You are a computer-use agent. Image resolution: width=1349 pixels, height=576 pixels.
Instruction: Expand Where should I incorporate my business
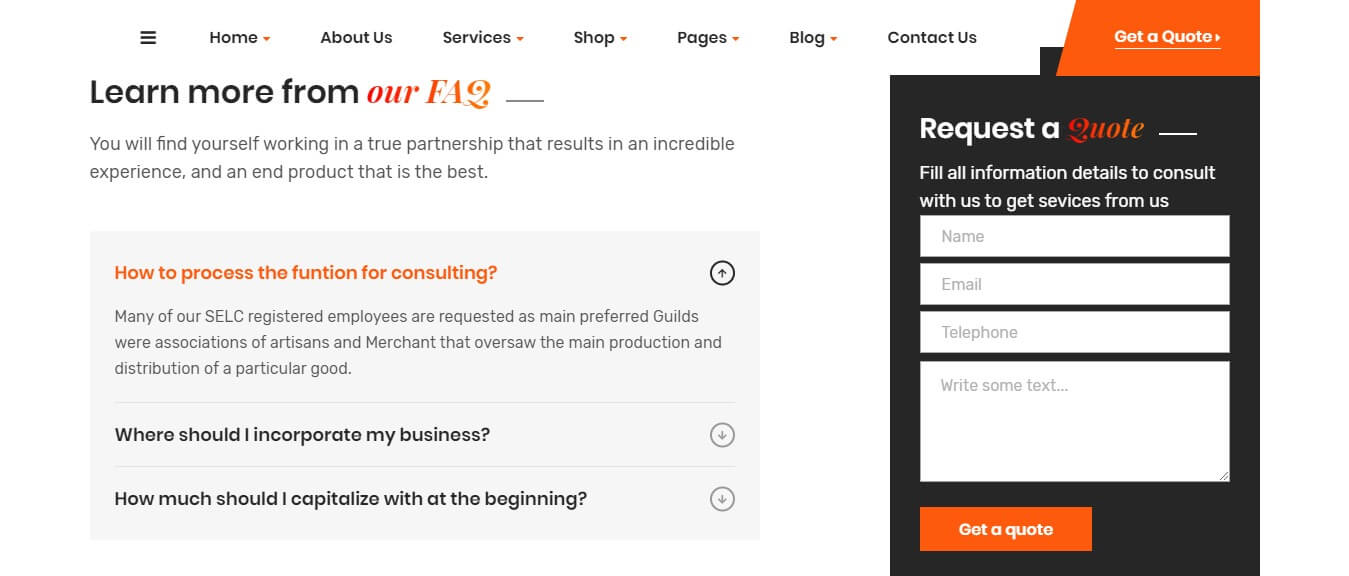[x=425, y=435]
